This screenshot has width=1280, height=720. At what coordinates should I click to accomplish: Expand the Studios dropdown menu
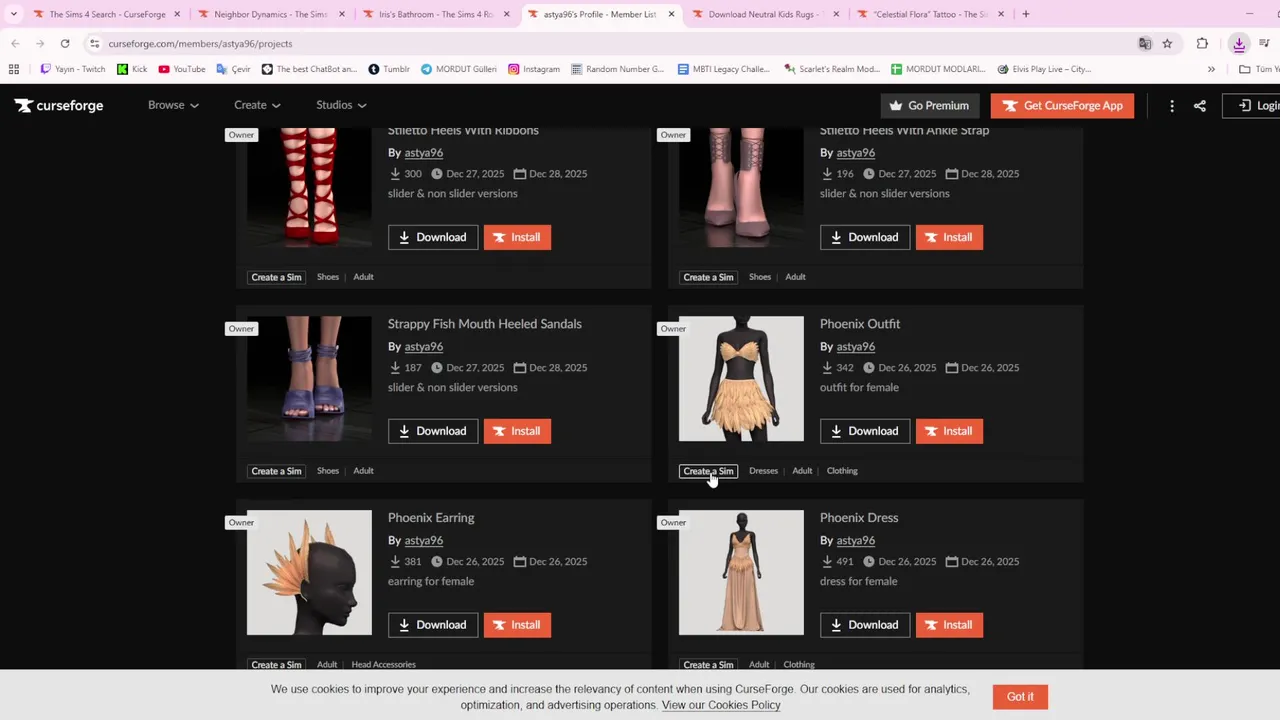[x=341, y=105]
